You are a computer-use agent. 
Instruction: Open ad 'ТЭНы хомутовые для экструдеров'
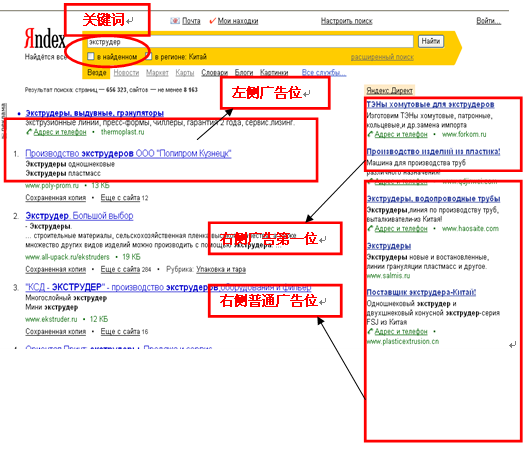point(430,105)
